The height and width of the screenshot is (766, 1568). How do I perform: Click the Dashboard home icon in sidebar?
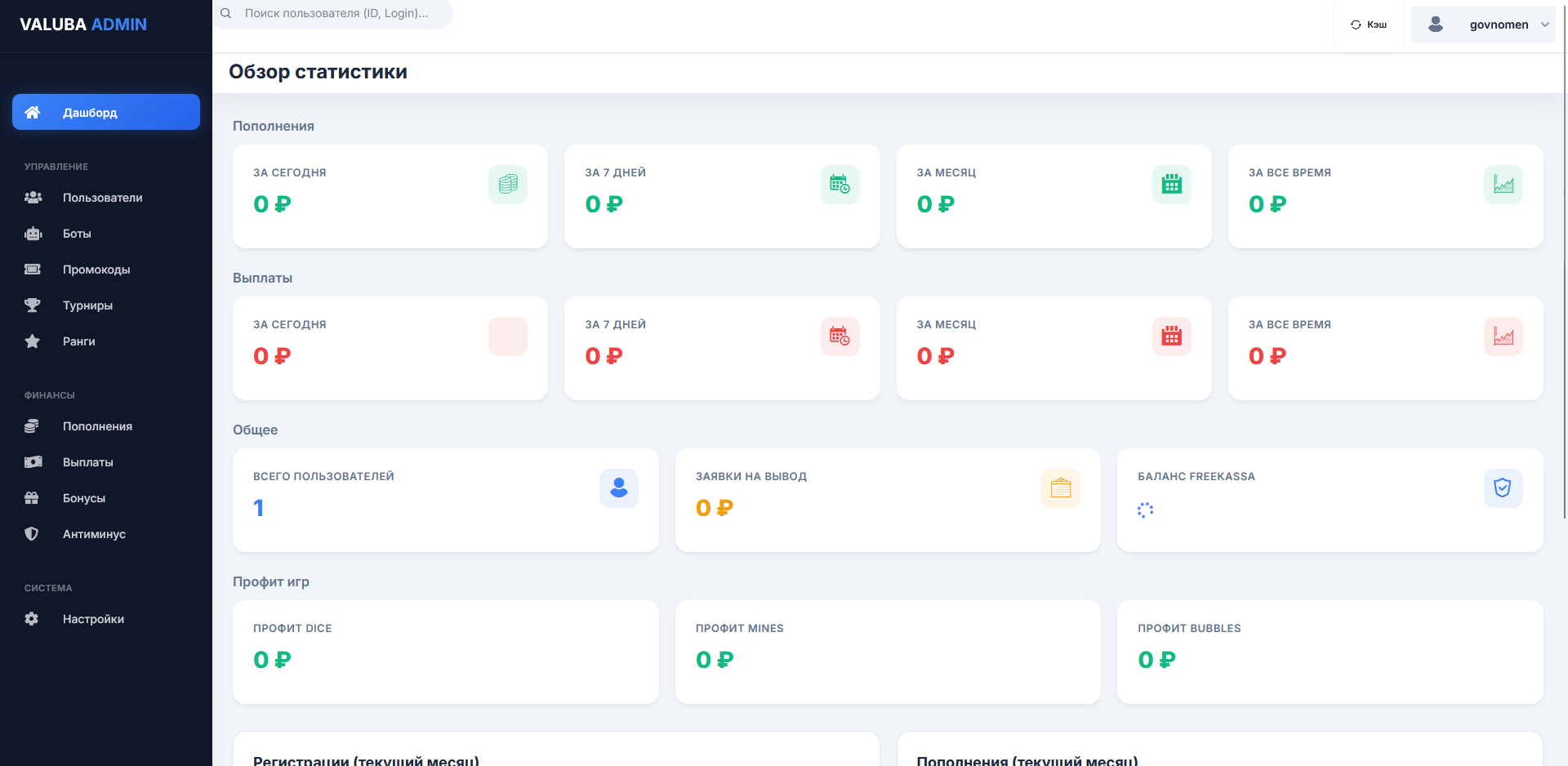33,113
